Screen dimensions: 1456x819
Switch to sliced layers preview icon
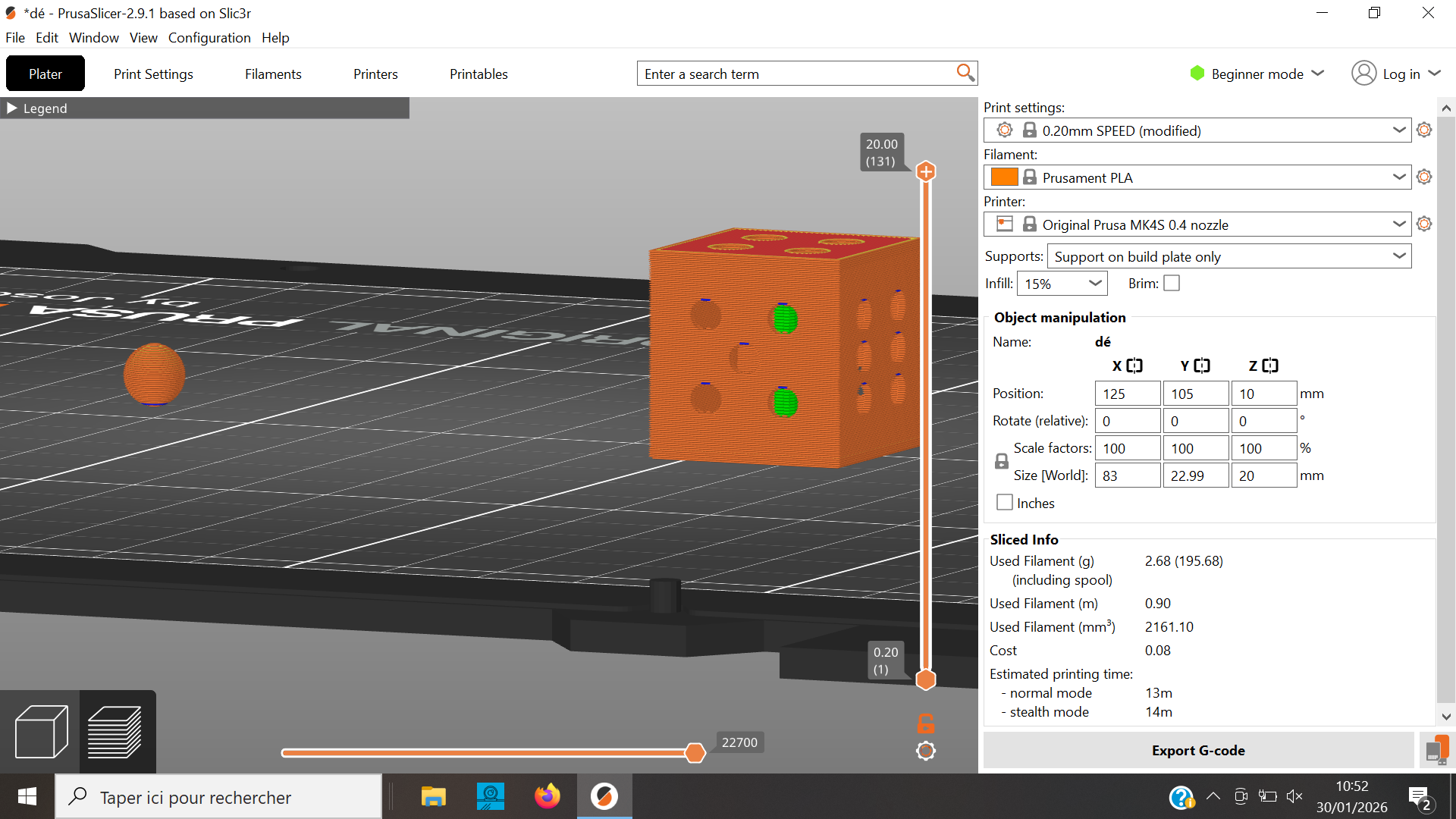pyautogui.click(x=115, y=731)
